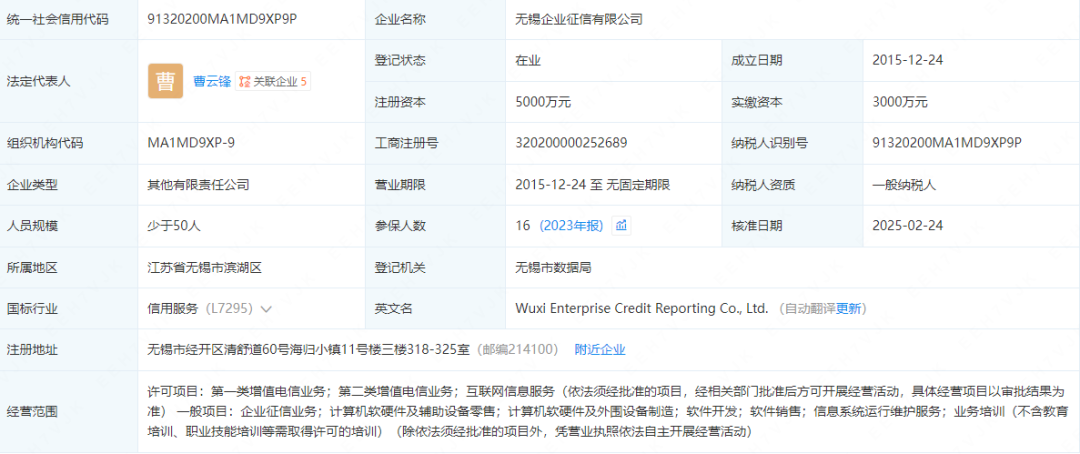Open 关联企业 5 related companies badge
Image resolution: width=1080 pixels, height=454 pixels.
273,81
